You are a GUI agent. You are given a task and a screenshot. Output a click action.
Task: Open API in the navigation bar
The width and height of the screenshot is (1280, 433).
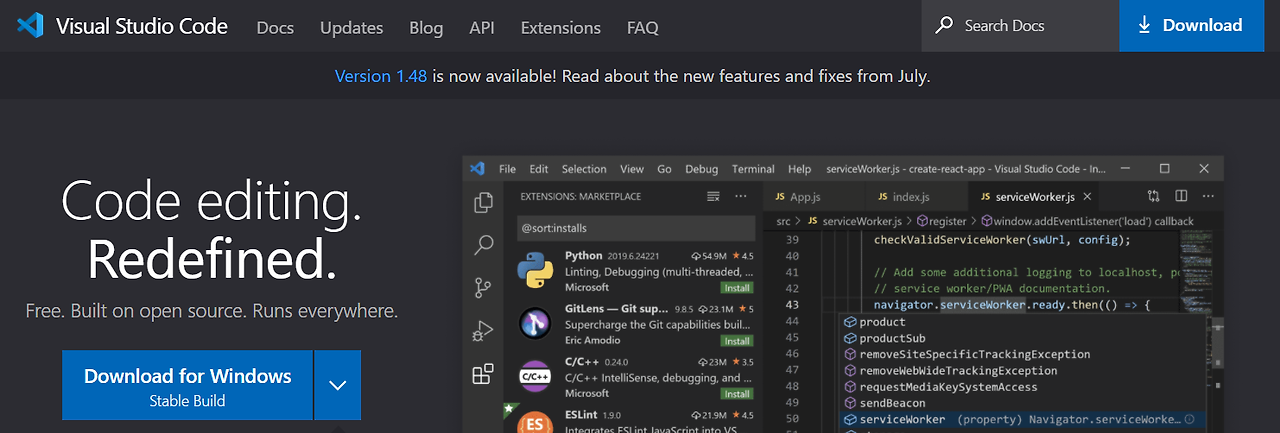point(482,27)
